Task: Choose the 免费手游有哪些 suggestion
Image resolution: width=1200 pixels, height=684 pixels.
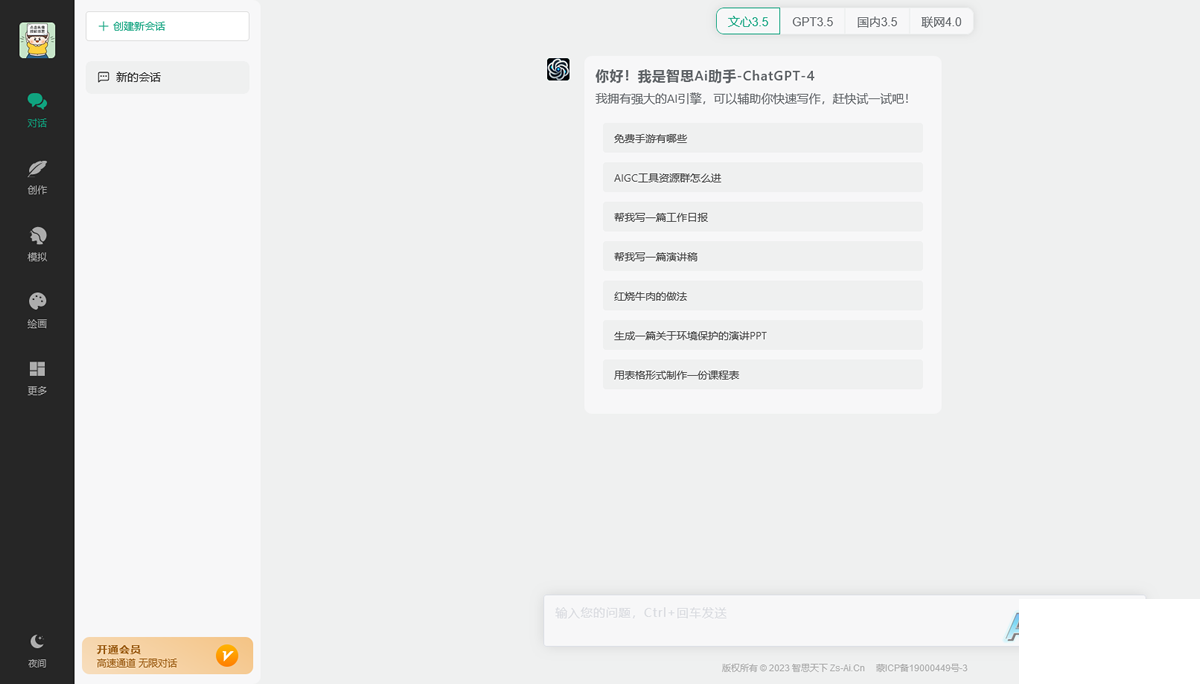Action: click(x=762, y=138)
